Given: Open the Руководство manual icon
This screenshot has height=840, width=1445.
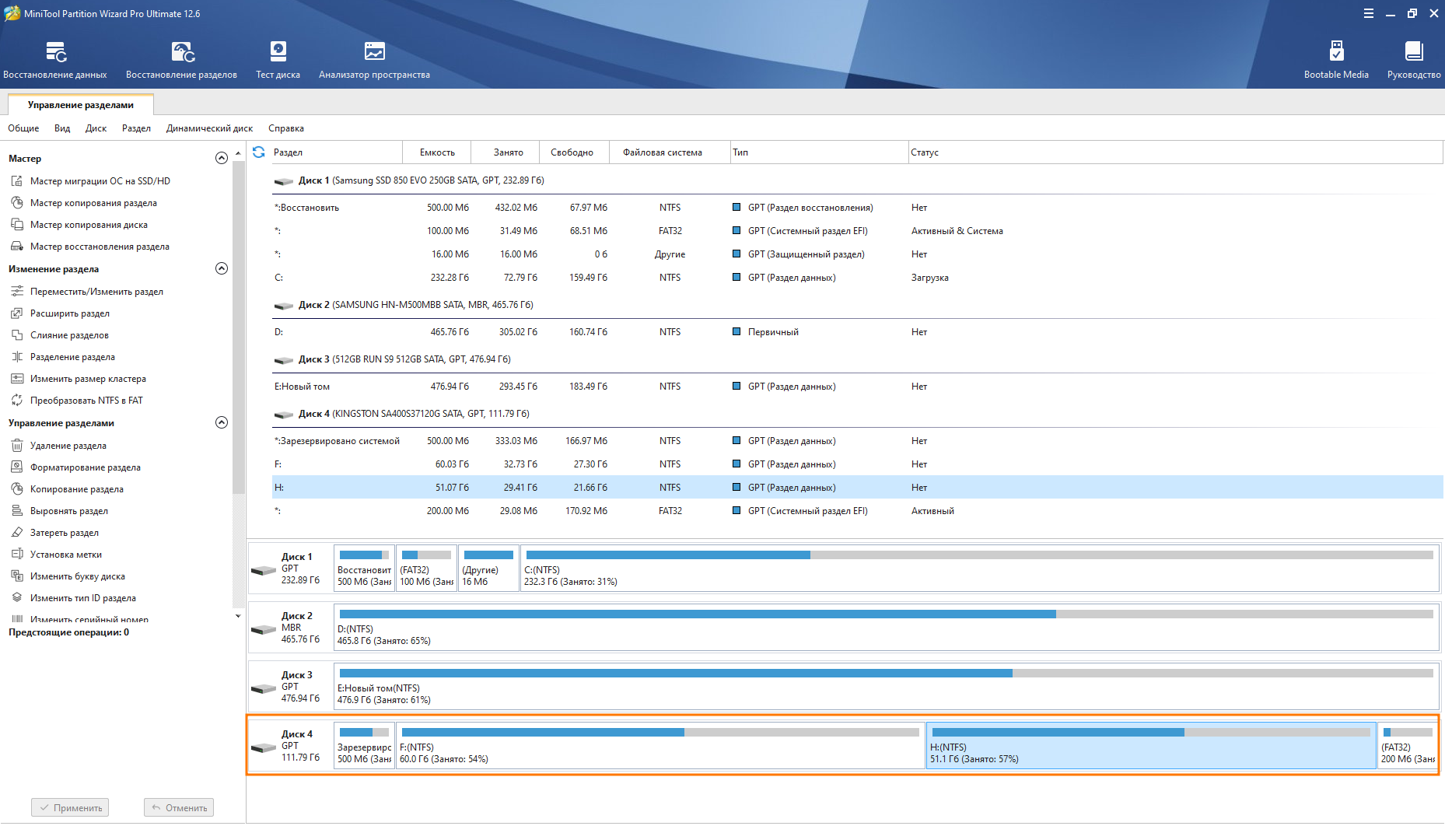Looking at the screenshot, I should (1413, 53).
